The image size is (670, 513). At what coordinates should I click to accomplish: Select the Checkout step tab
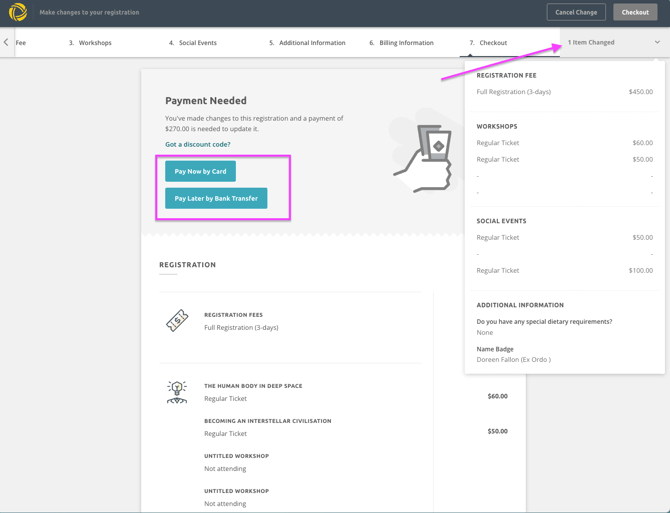coord(488,43)
